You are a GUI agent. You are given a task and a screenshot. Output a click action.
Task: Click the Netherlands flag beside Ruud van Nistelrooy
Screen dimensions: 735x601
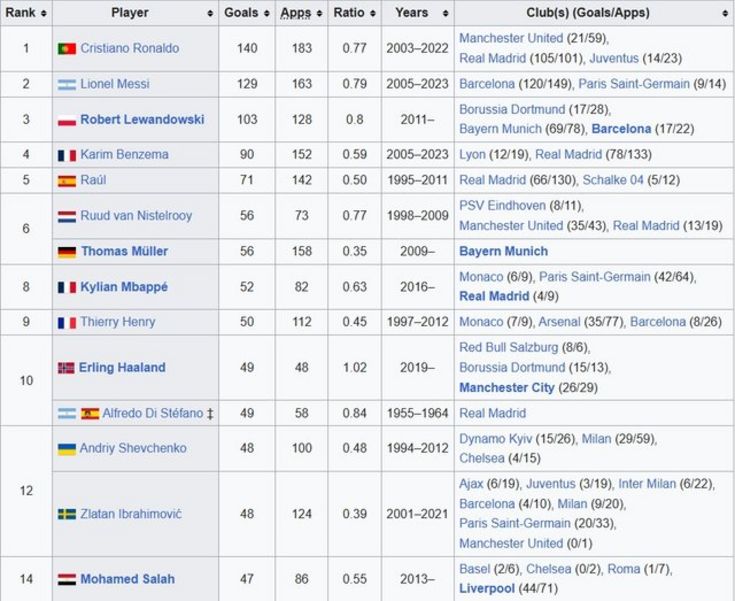coord(67,217)
